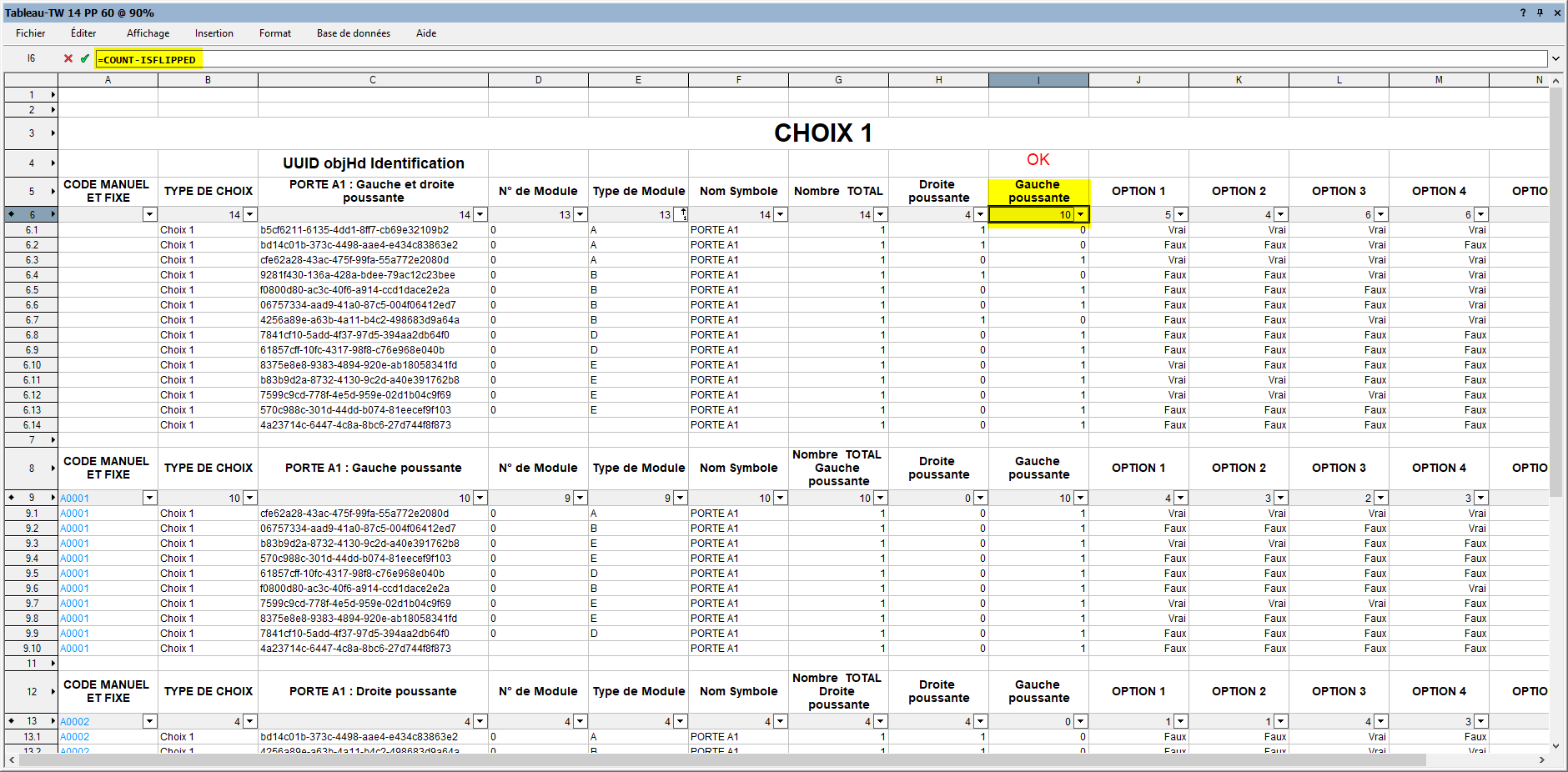Confirm the formula with green checkmark
This screenshot has height=772, width=1568.
pyautogui.click(x=84, y=58)
